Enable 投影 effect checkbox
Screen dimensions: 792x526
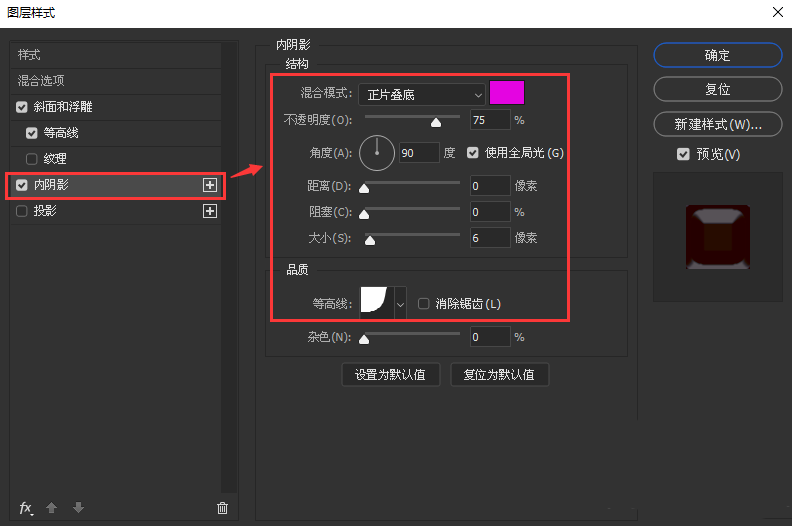pyautogui.click(x=22, y=211)
